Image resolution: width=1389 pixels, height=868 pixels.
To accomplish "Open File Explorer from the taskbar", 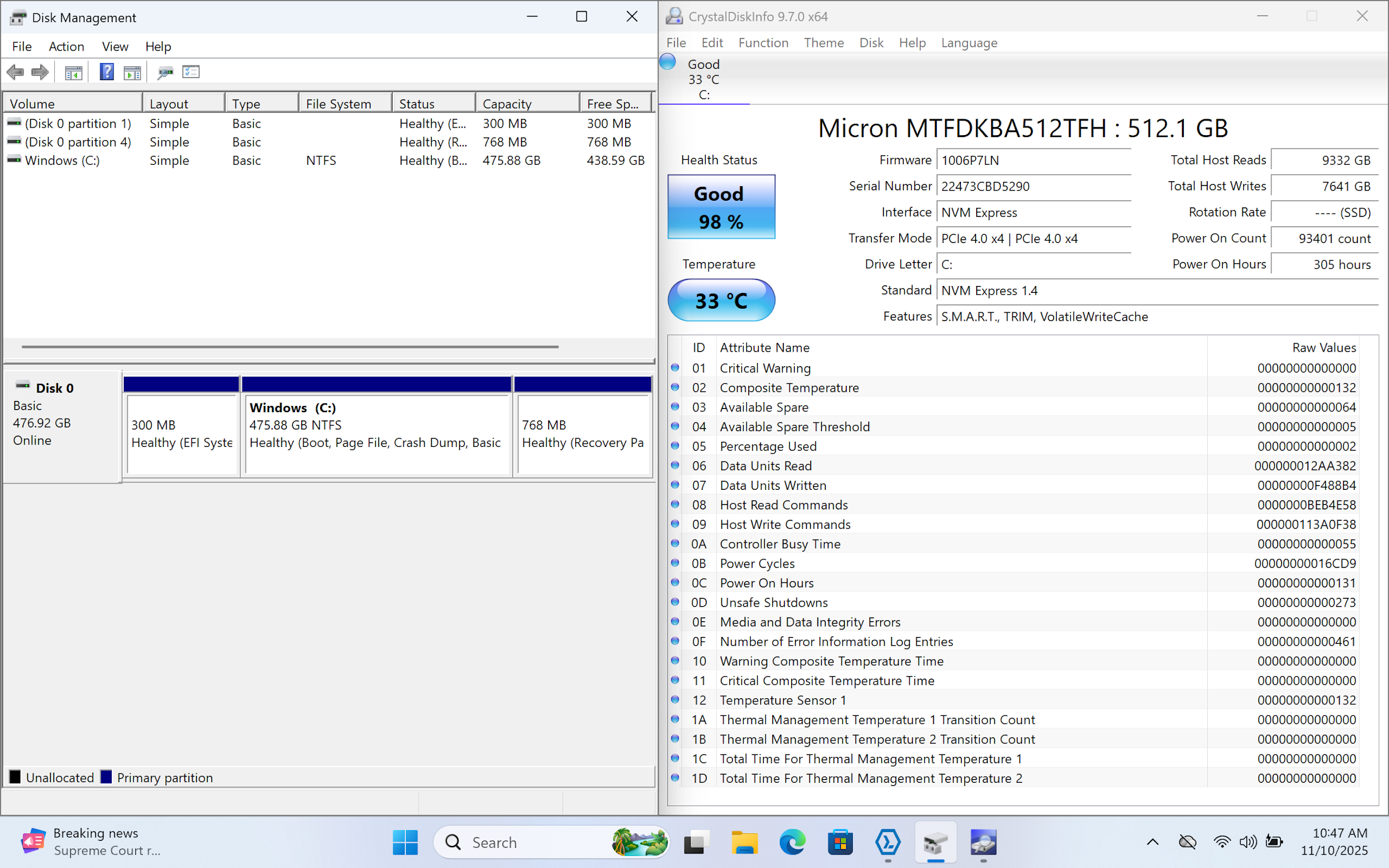I will pyautogui.click(x=744, y=842).
